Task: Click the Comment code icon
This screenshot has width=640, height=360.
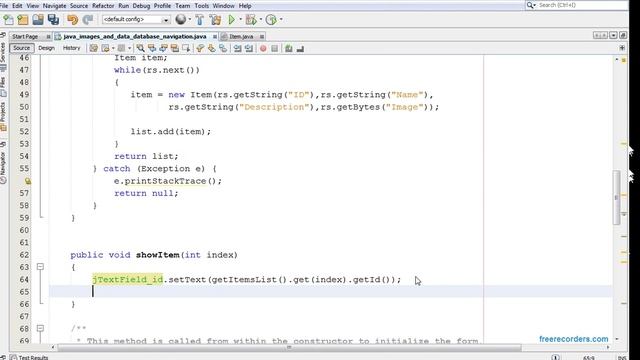Action: [x=289, y=49]
